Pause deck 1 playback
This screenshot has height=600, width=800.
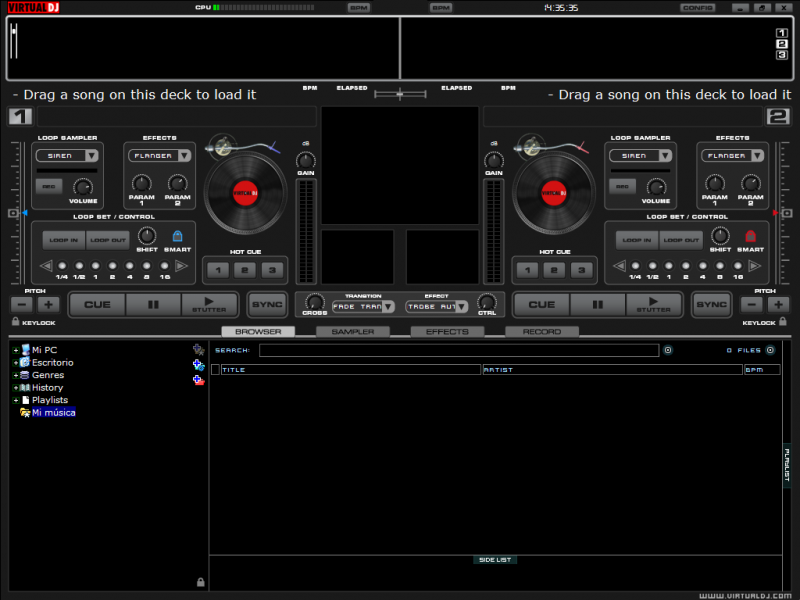153,305
